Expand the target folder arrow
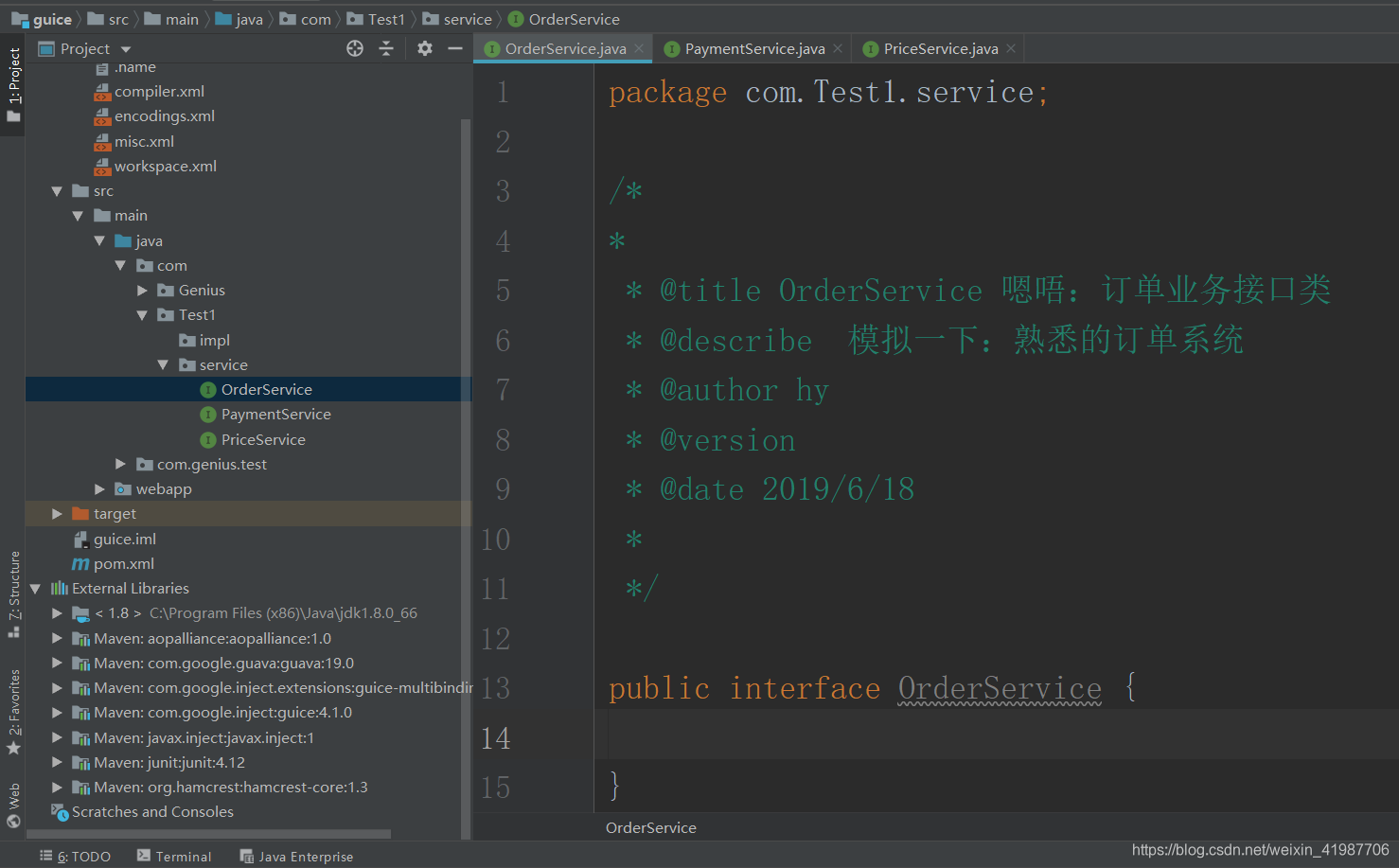Screen dimensions: 1399x868 click(x=57, y=514)
